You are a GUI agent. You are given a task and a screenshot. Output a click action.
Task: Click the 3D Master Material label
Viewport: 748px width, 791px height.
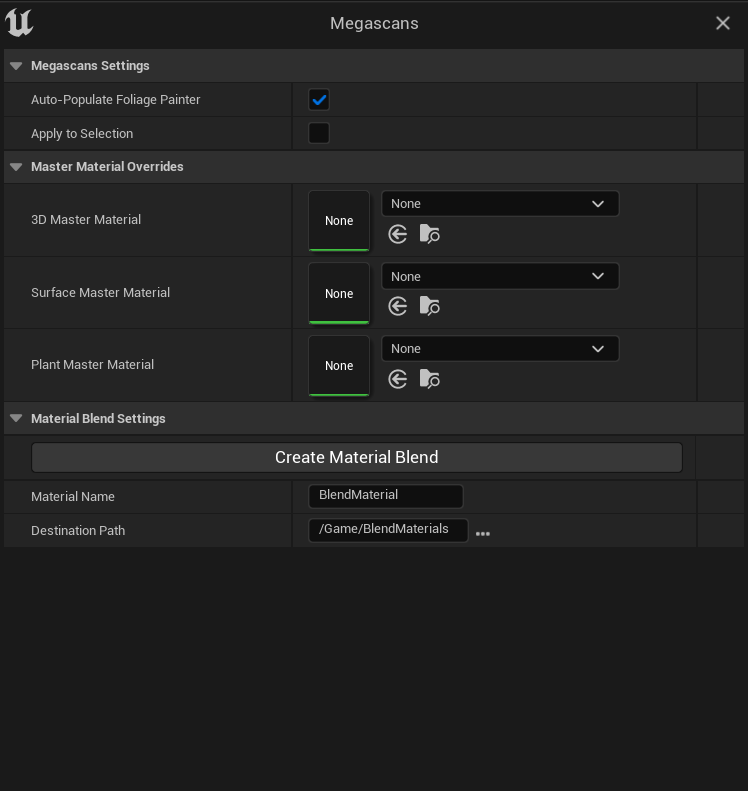86,220
